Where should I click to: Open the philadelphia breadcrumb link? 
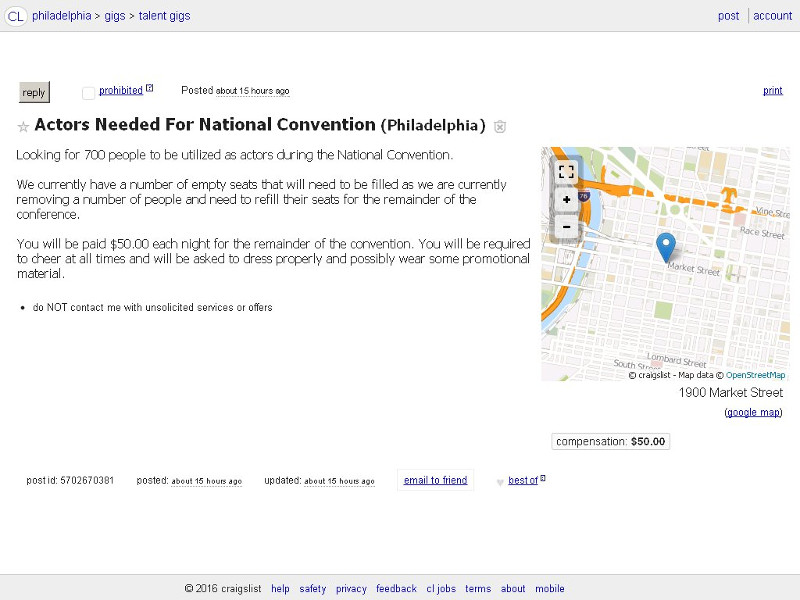pos(61,16)
